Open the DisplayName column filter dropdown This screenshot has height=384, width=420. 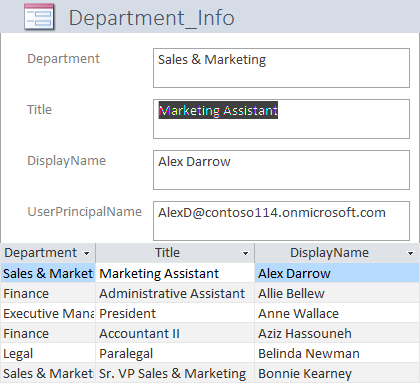(411, 253)
